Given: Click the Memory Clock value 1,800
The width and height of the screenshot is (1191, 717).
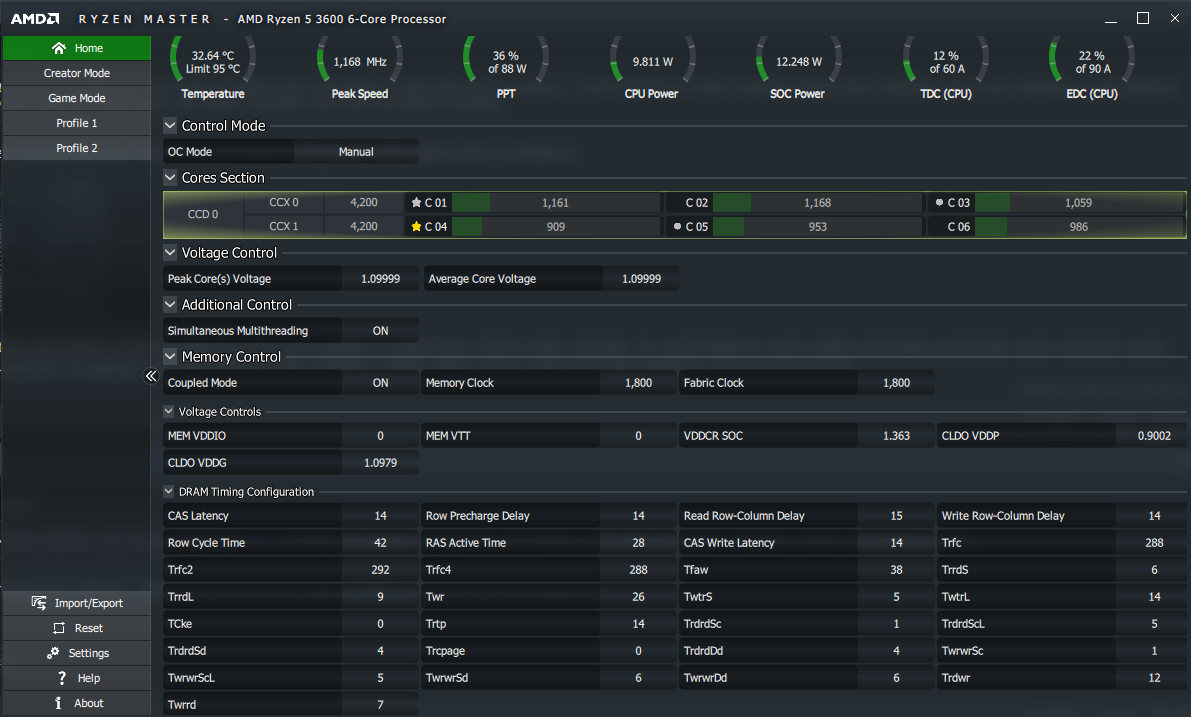Looking at the screenshot, I should [x=638, y=383].
